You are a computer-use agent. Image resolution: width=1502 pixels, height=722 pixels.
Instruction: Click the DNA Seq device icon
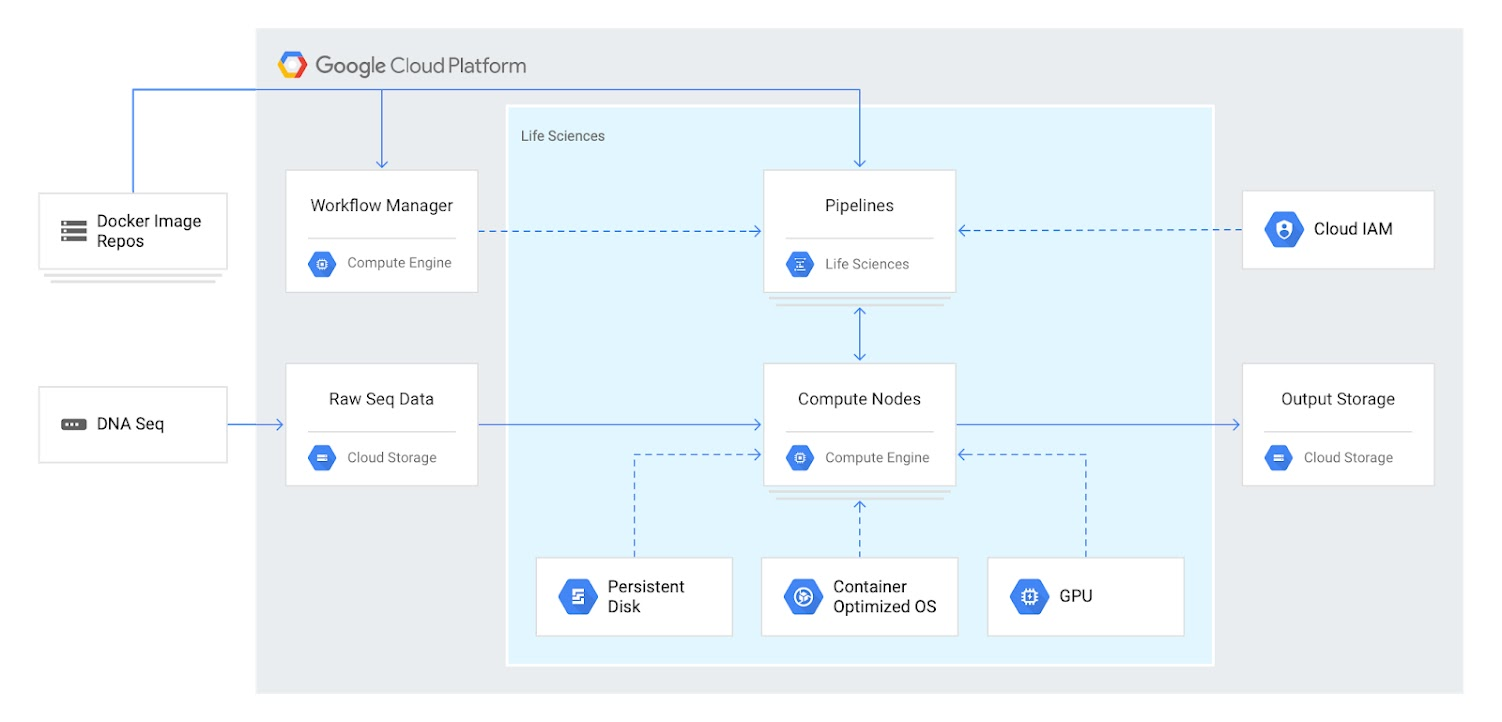74,424
